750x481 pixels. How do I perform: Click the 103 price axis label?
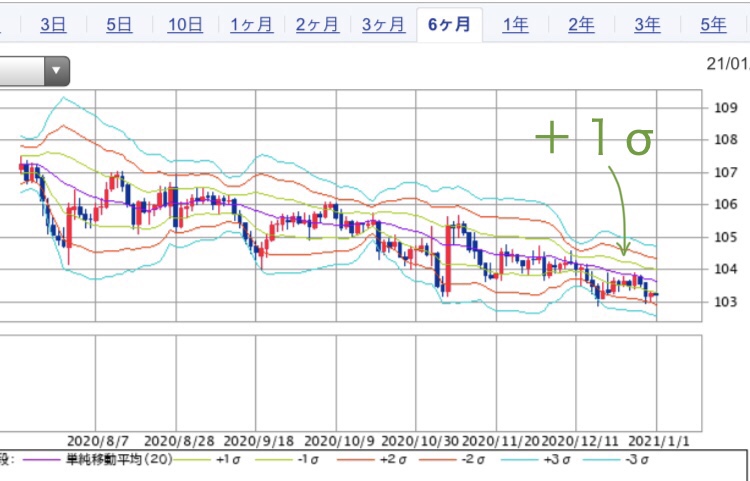click(726, 302)
